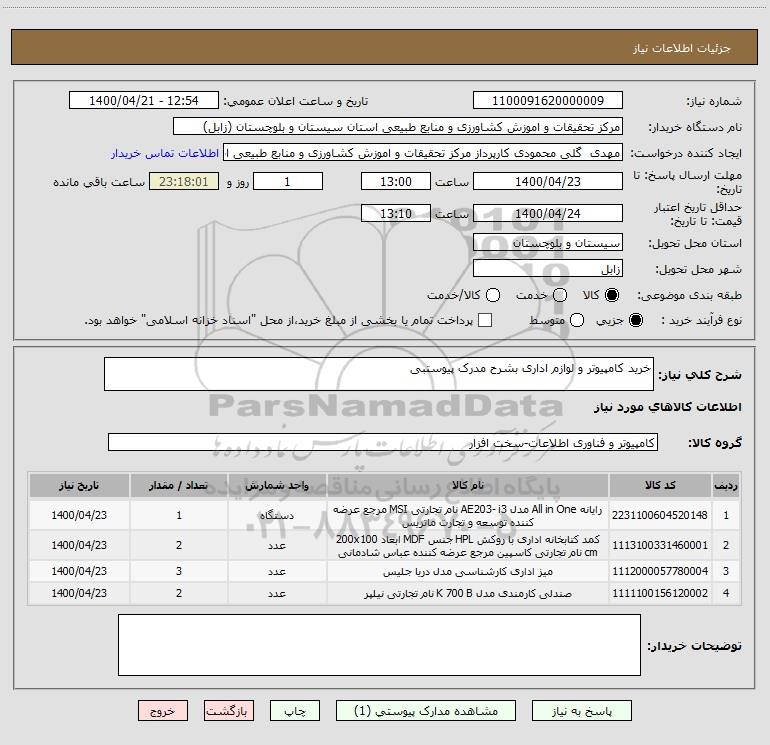Open buyer contact info link اطلاعات تماس خریدار
Image resolution: width=770 pixels, height=745 pixels.
165,153
